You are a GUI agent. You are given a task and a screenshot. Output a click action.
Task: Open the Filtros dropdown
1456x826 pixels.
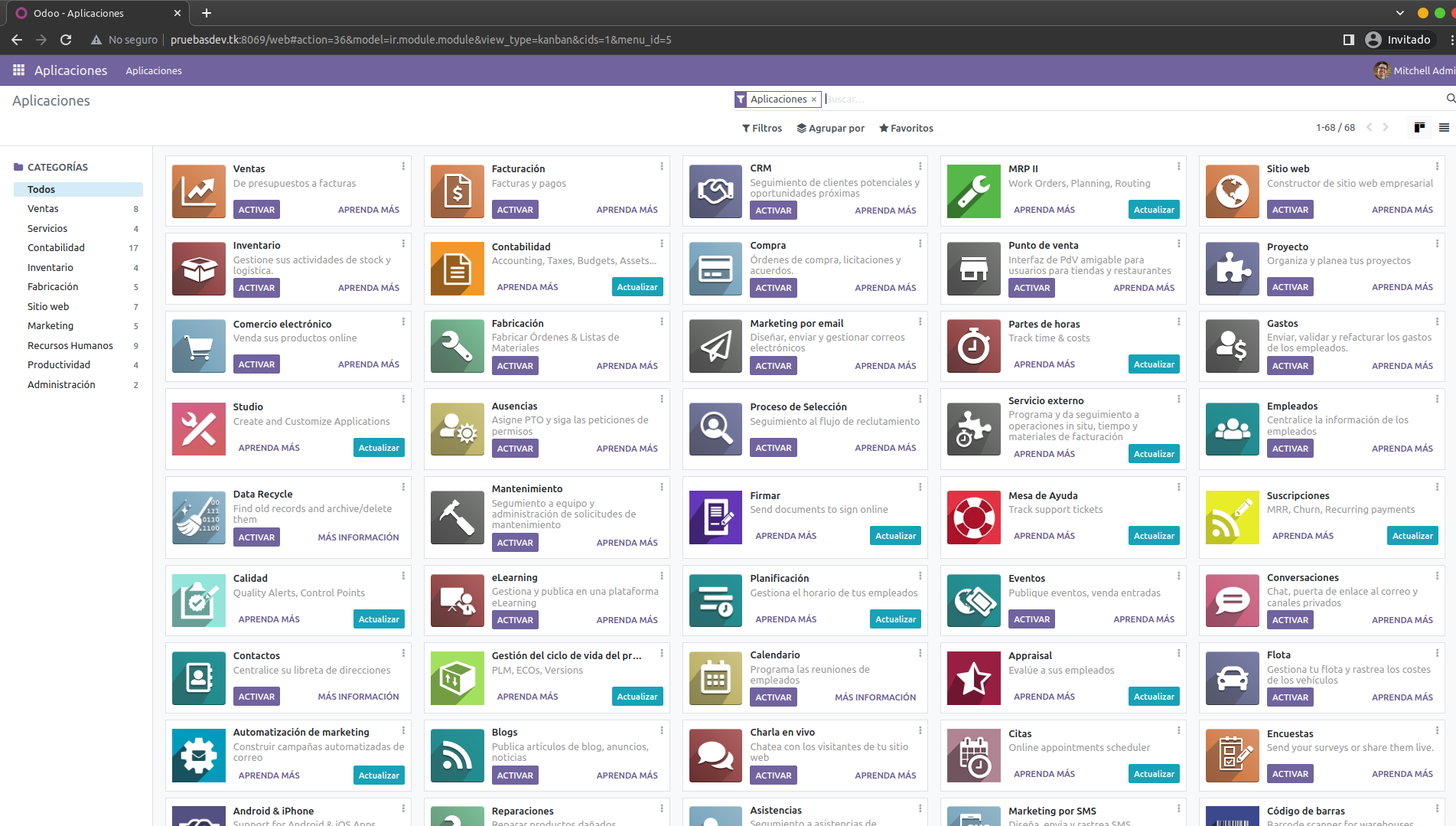click(x=761, y=128)
